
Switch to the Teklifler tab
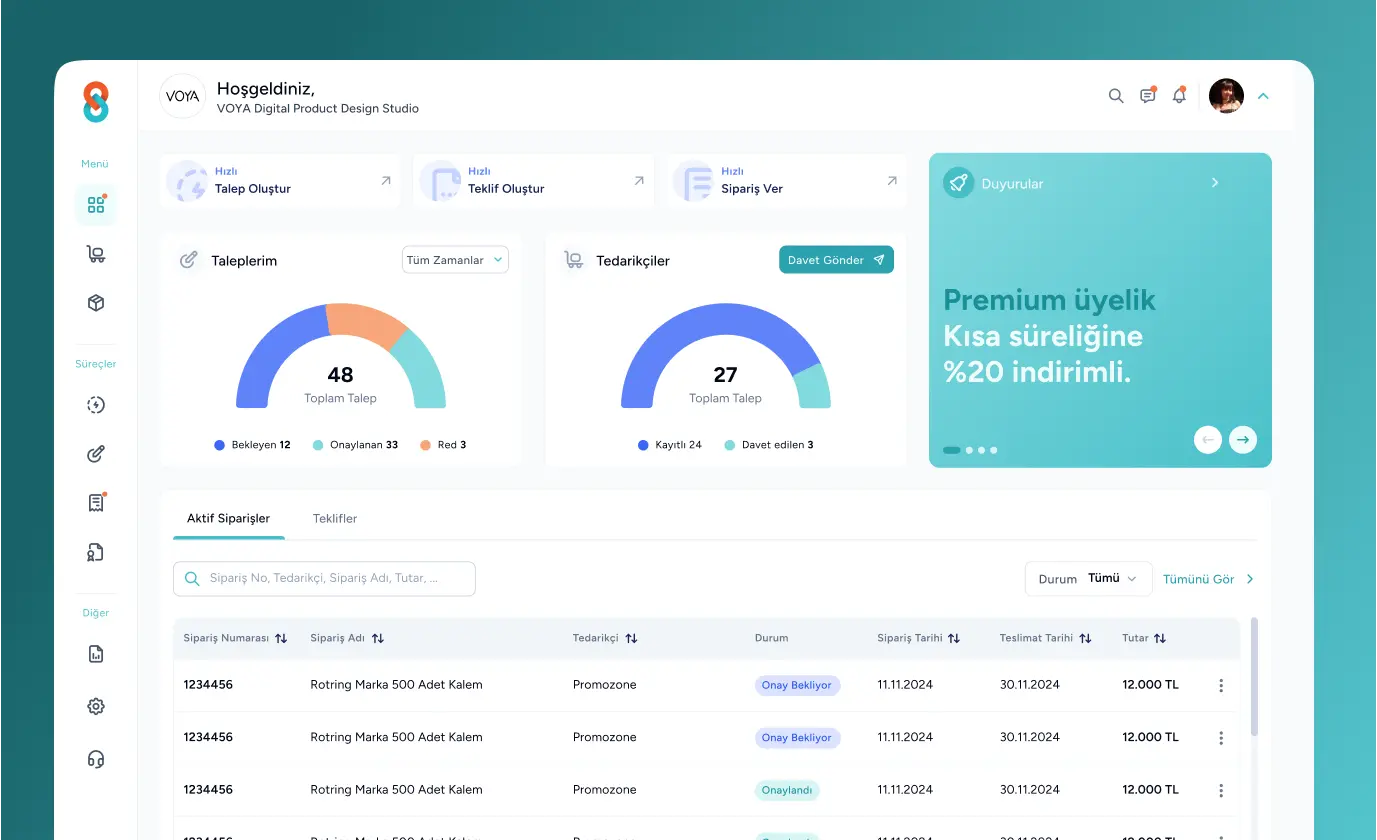pyautogui.click(x=335, y=519)
